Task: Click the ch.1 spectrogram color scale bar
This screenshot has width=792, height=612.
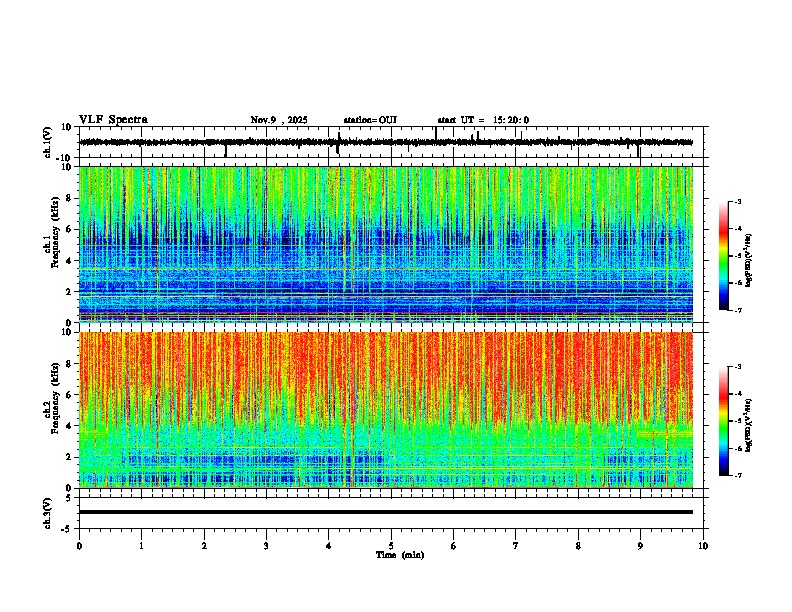Action: pyautogui.click(x=724, y=256)
